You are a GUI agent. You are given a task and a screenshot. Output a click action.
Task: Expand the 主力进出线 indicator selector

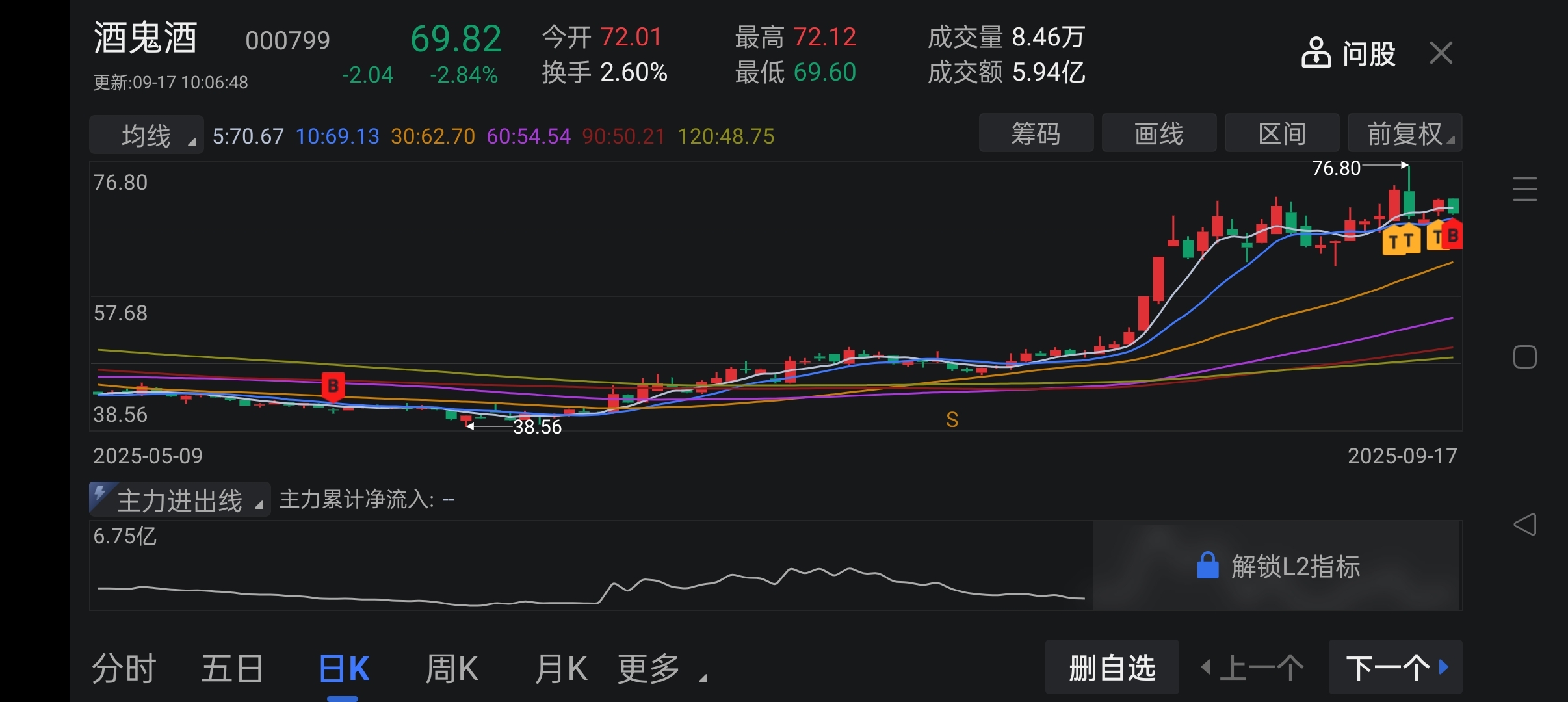point(179,500)
